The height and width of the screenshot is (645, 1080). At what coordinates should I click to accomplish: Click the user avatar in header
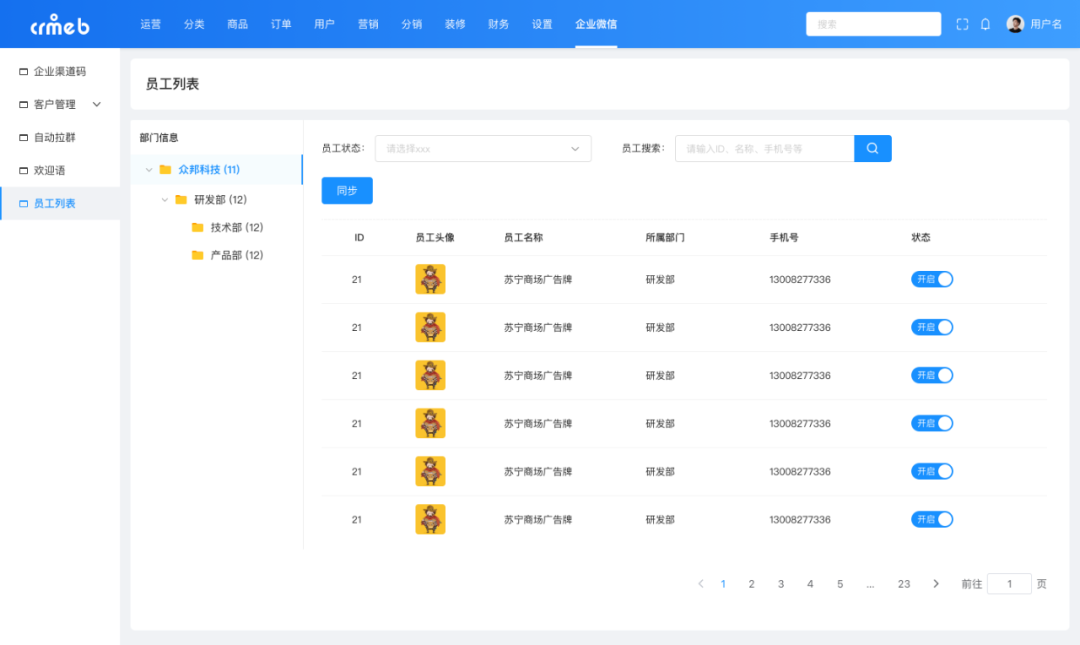[1015, 24]
